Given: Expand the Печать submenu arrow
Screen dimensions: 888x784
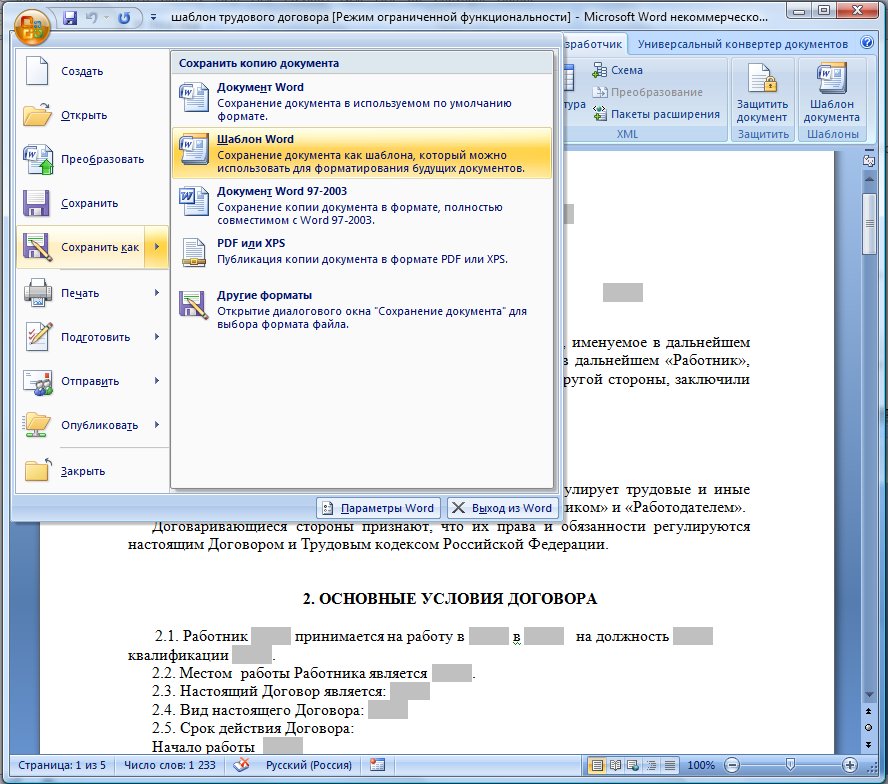Looking at the screenshot, I should point(157,293).
